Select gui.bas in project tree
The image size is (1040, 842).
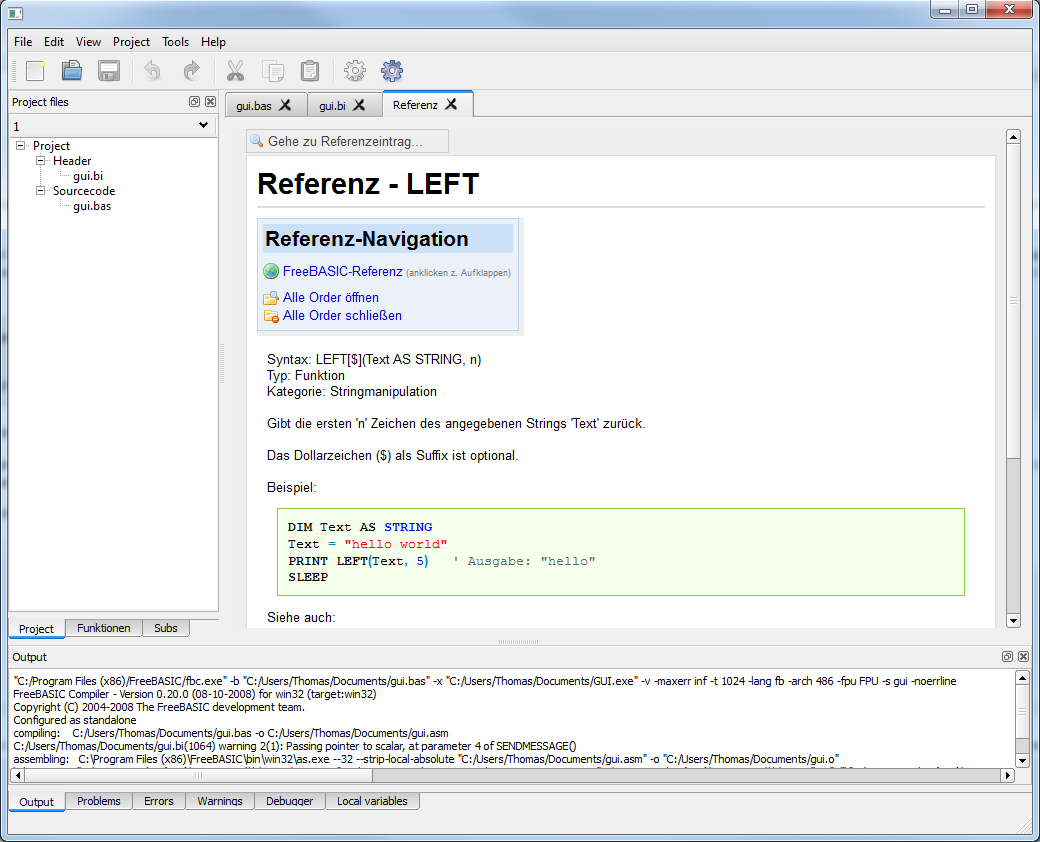tap(92, 206)
